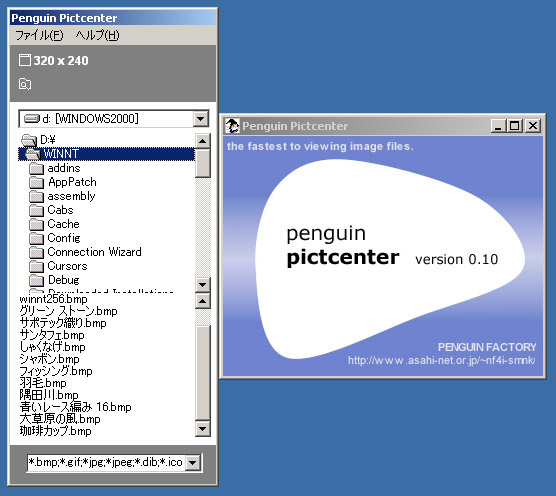
Task: Select the file しゃくなげ.bmp
Action: (52, 347)
